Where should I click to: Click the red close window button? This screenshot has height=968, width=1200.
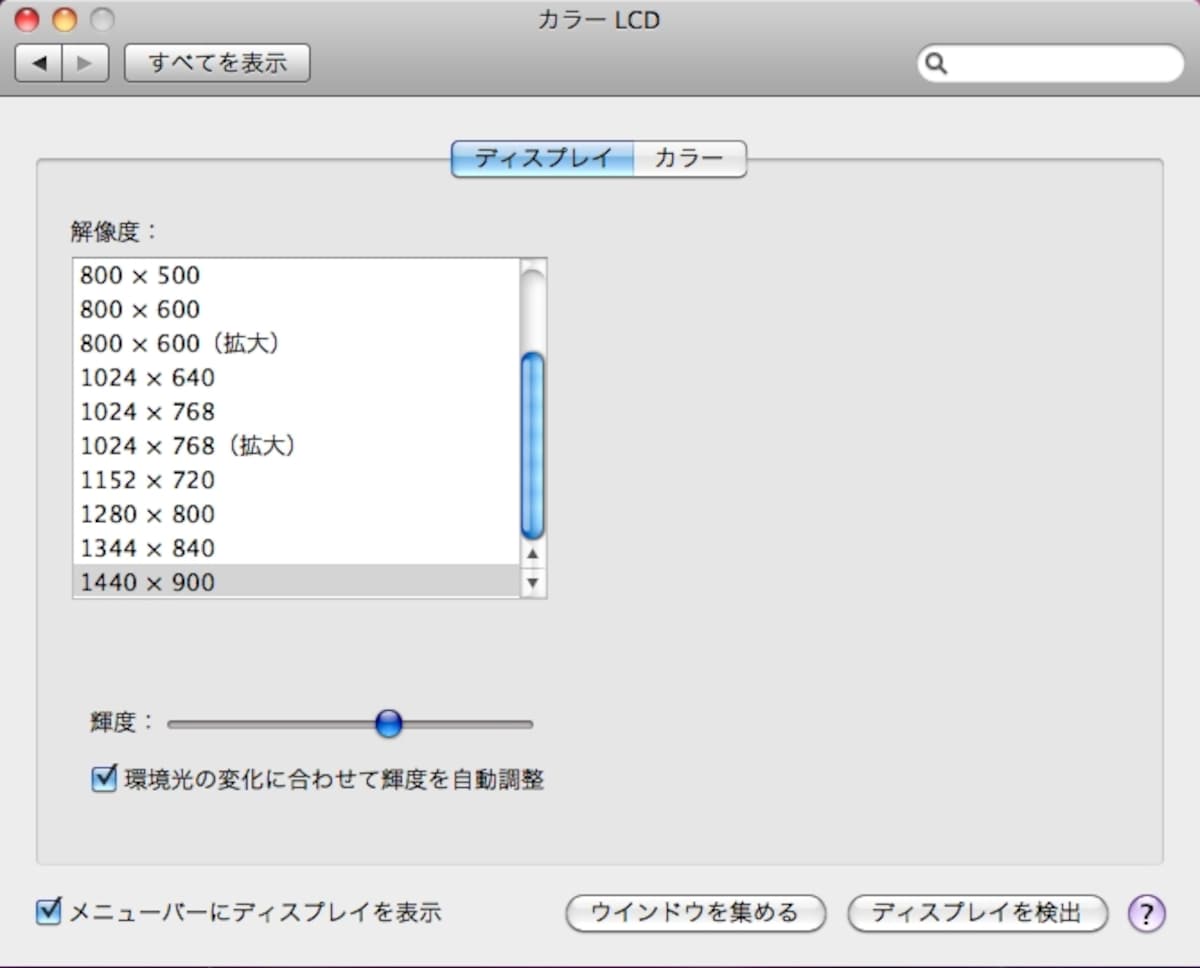[x=27, y=19]
